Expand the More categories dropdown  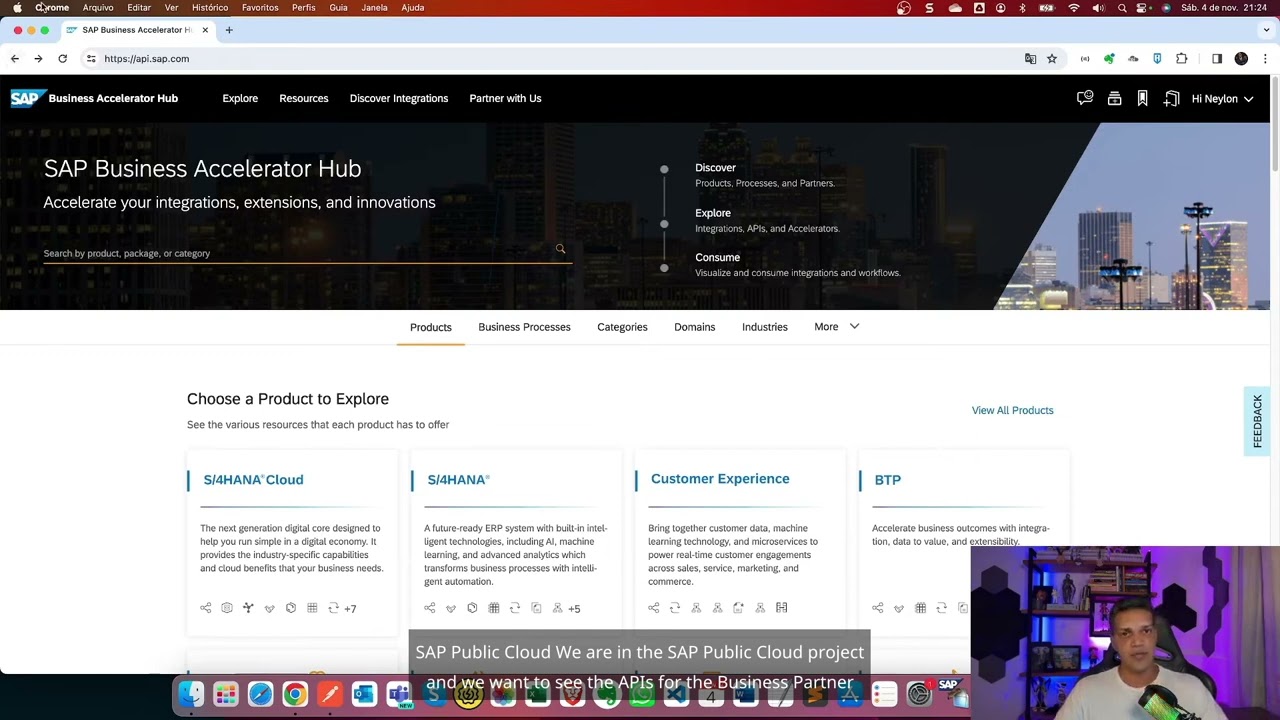837,327
